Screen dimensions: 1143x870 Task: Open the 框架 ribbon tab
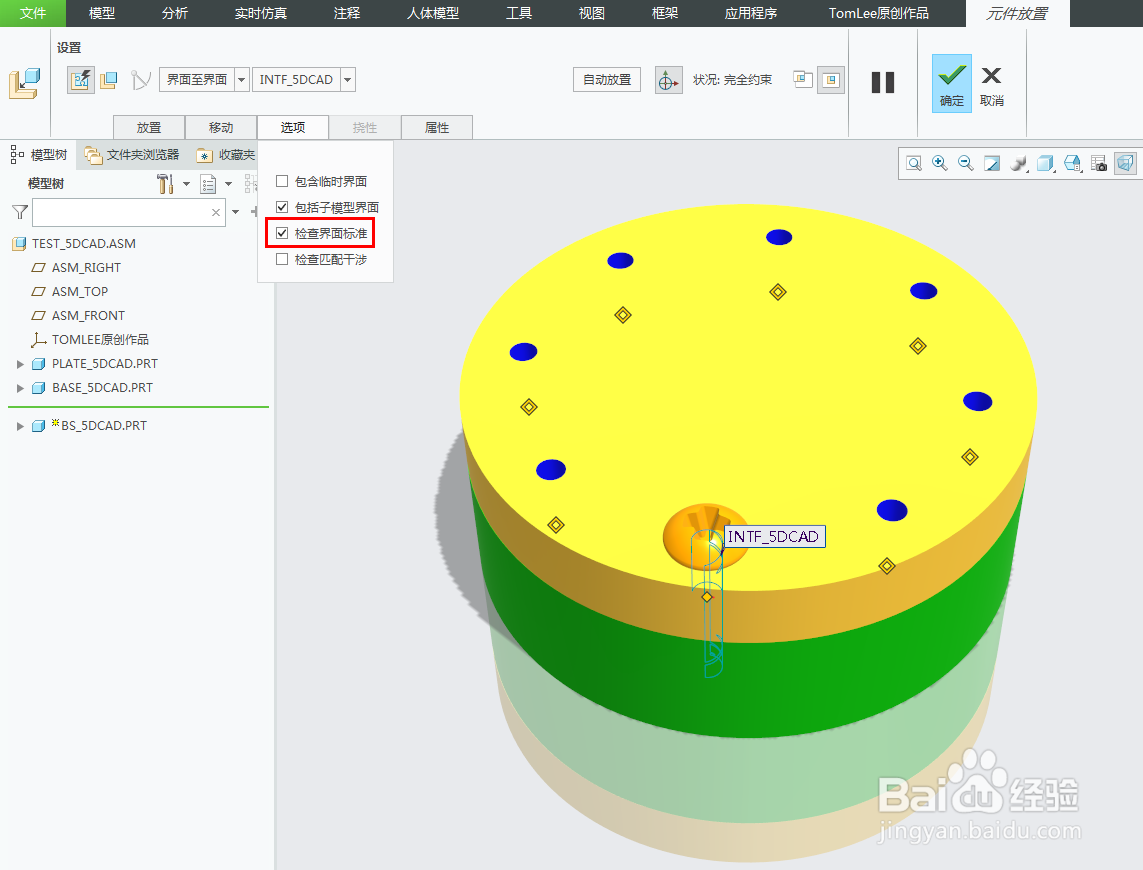[x=665, y=13]
